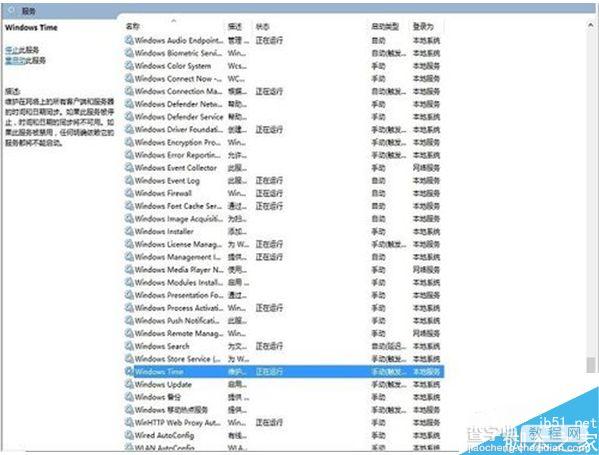This screenshot has width=599, height=455.
Task: Click the gear icon beside Windows License Manager
Action: pos(129,244)
